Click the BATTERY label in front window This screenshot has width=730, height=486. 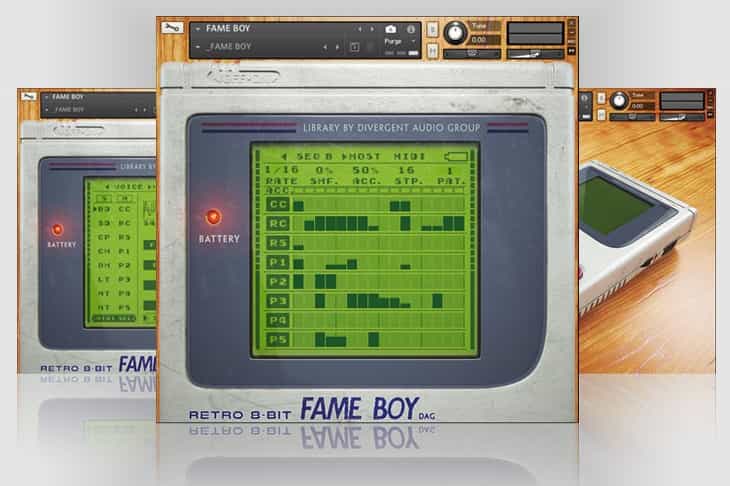coord(219,239)
